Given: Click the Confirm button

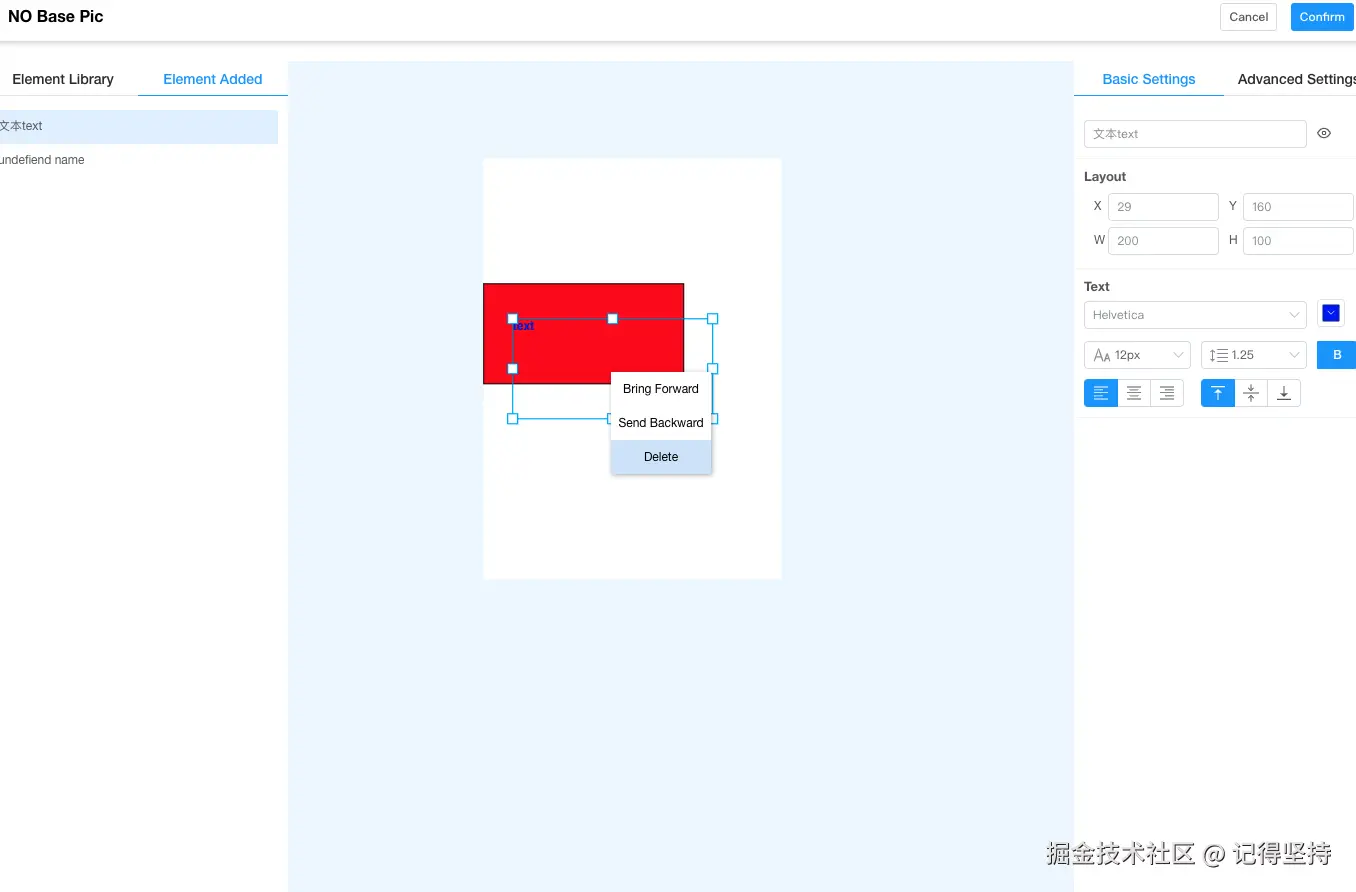Looking at the screenshot, I should pos(1322,17).
